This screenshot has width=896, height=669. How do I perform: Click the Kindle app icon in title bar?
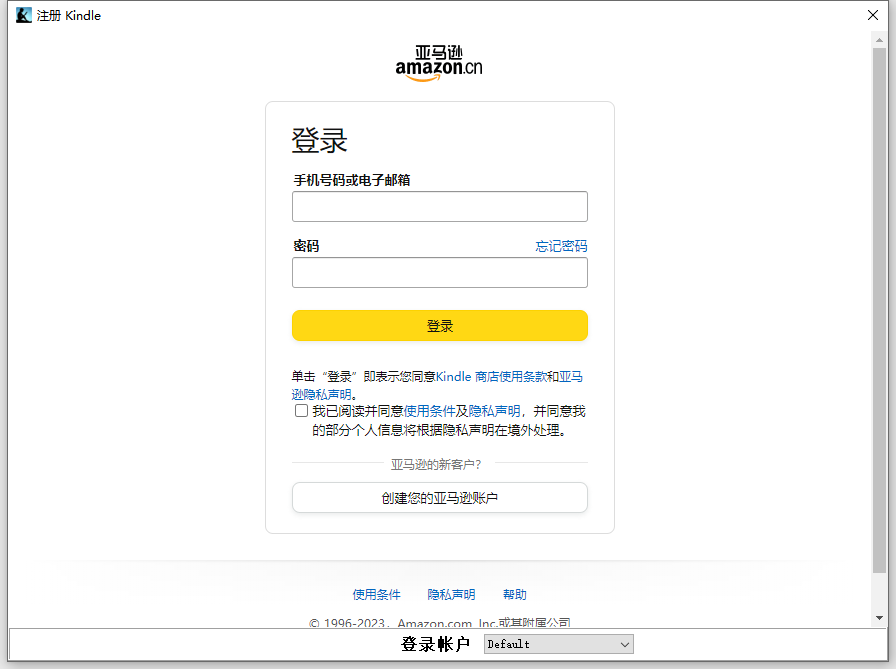(23, 15)
